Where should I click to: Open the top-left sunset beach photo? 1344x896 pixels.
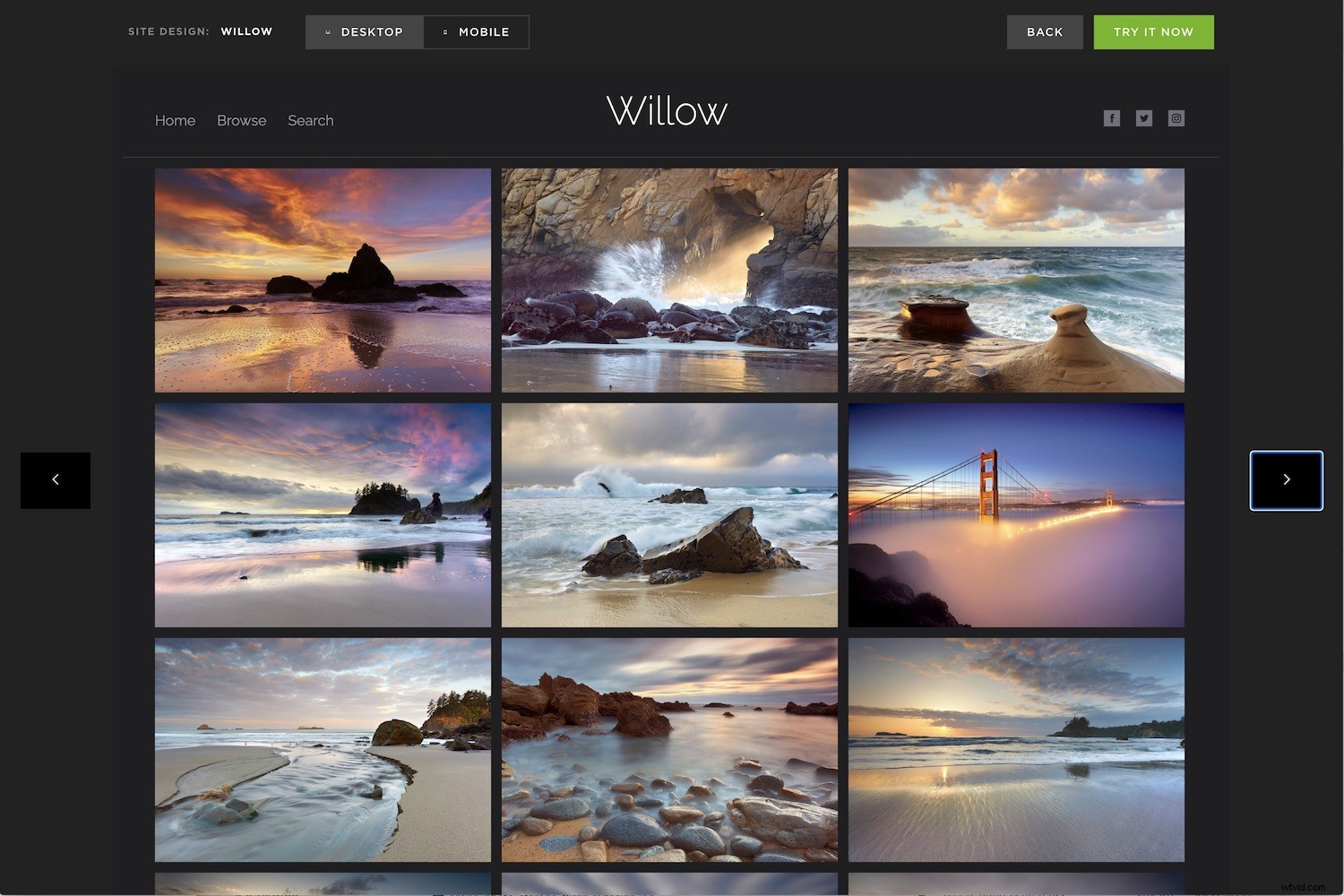[323, 280]
